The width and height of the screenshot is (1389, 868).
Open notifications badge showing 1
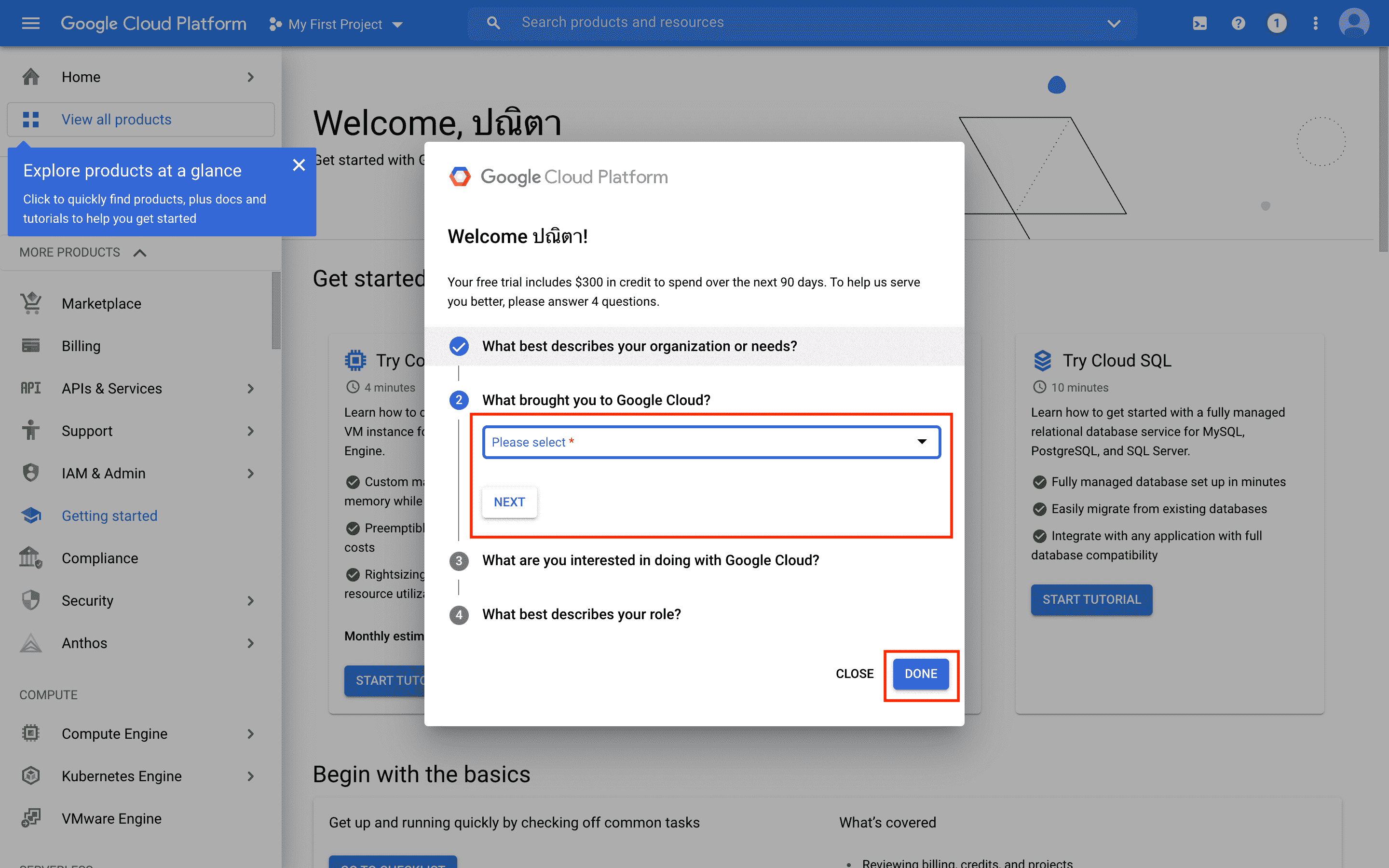[x=1277, y=24]
